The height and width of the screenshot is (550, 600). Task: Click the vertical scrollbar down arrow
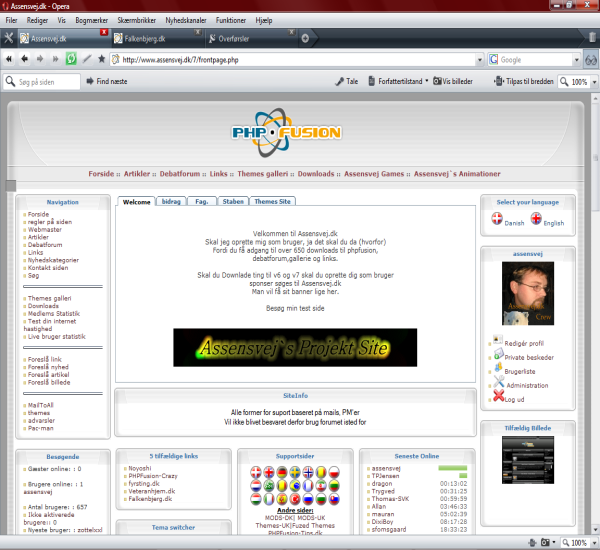(595, 530)
